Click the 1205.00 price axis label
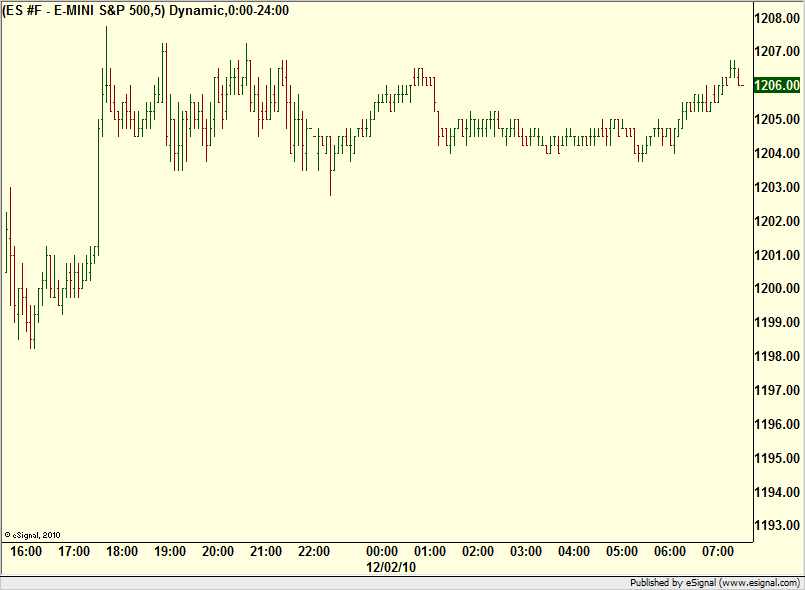 [x=777, y=119]
